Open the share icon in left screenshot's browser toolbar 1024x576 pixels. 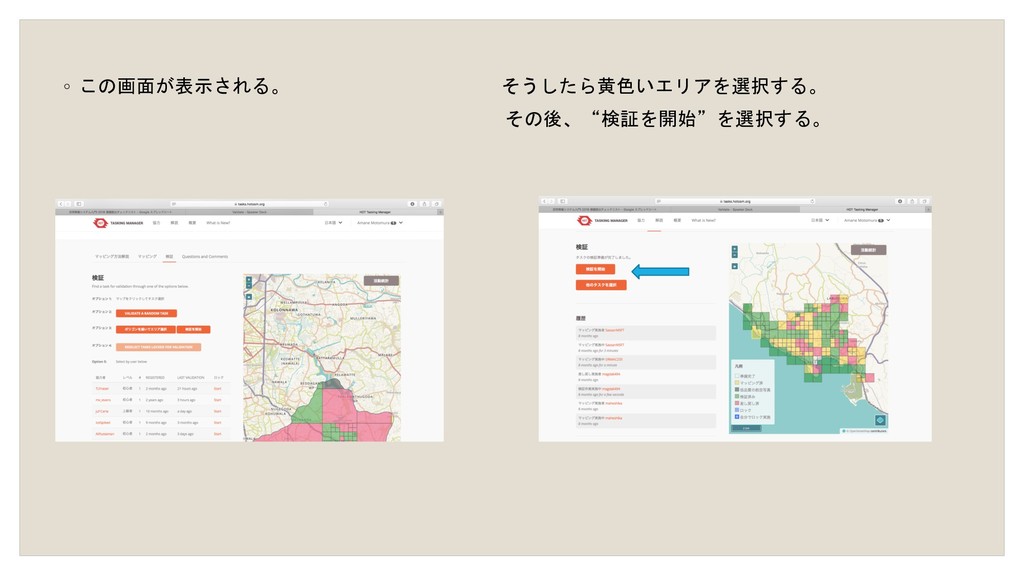pos(424,204)
